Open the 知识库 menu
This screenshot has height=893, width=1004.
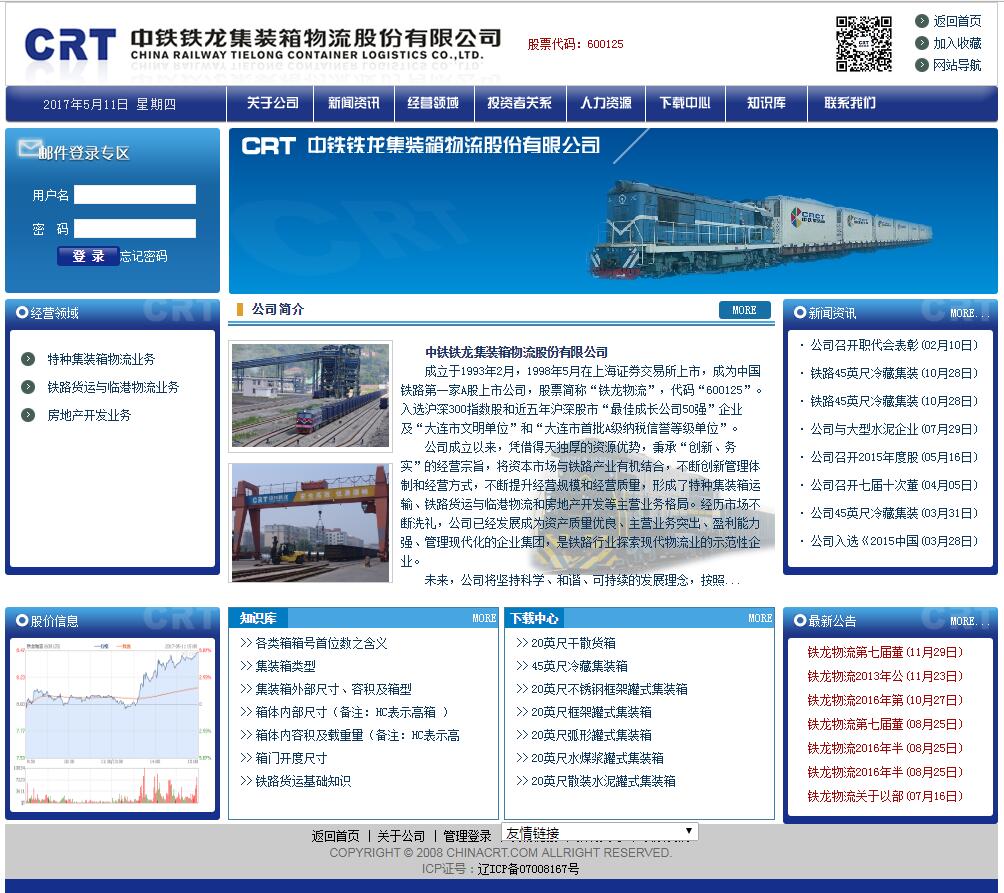point(766,103)
